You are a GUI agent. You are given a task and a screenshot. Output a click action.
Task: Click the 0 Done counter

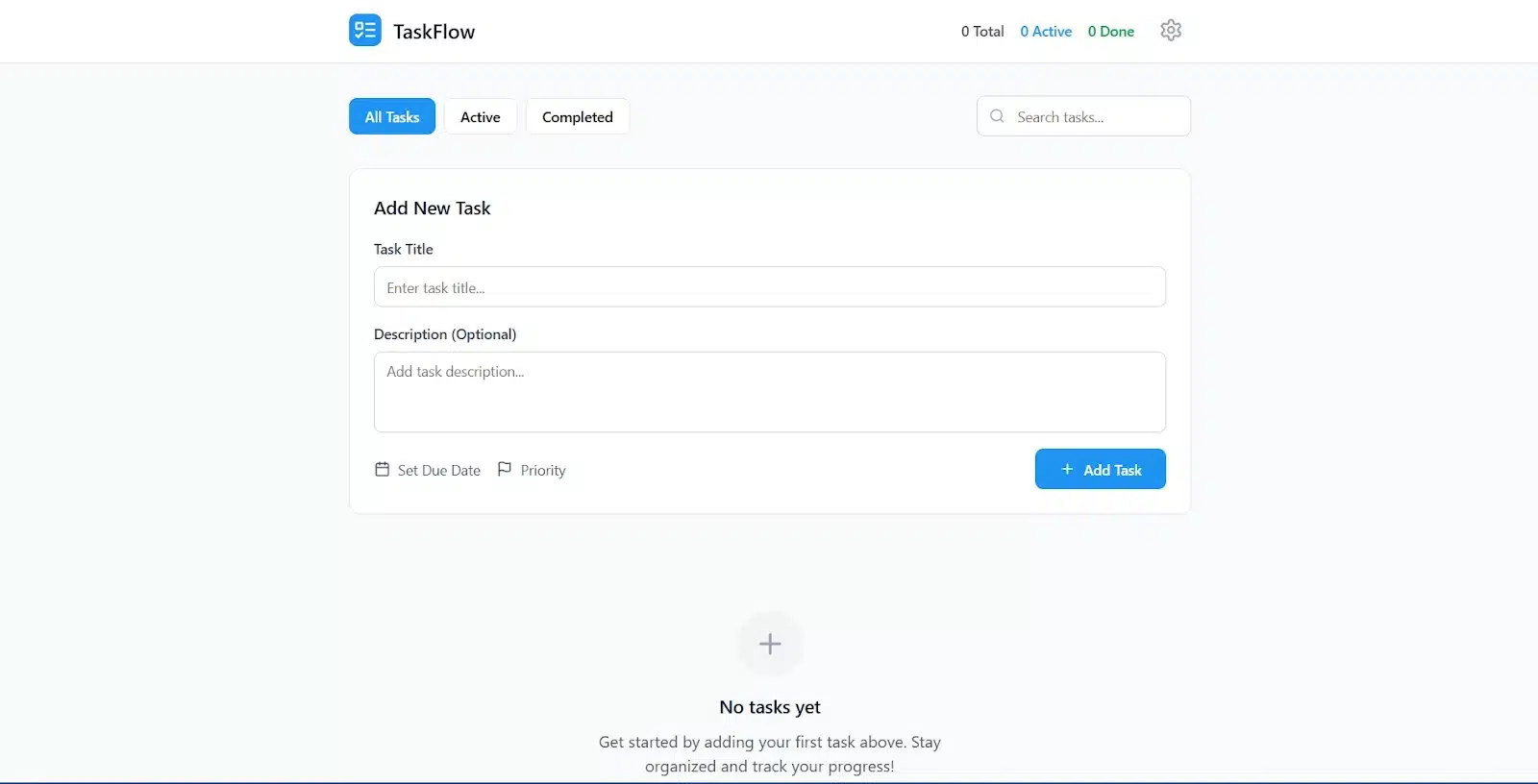click(1111, 32)
